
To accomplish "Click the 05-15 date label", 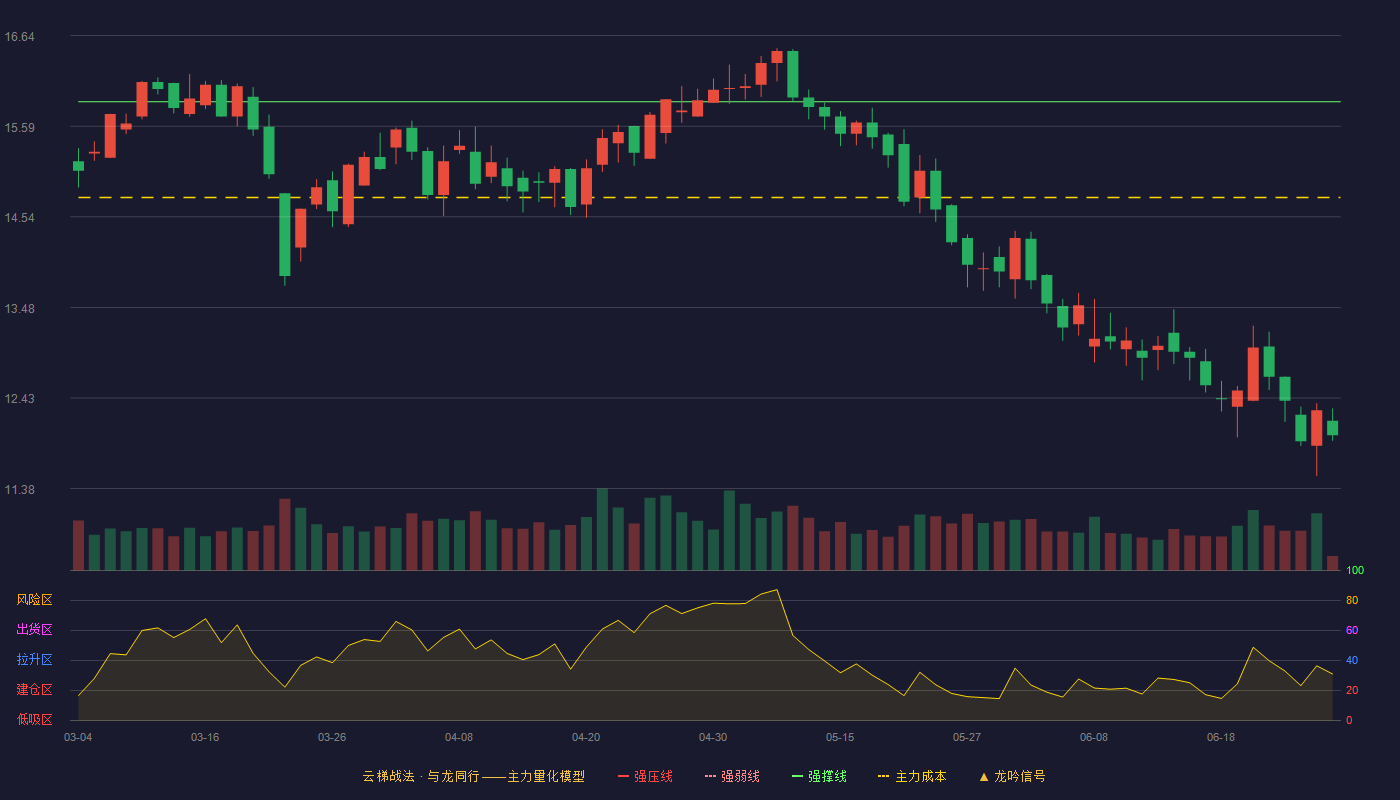I will tap(840, 737).
